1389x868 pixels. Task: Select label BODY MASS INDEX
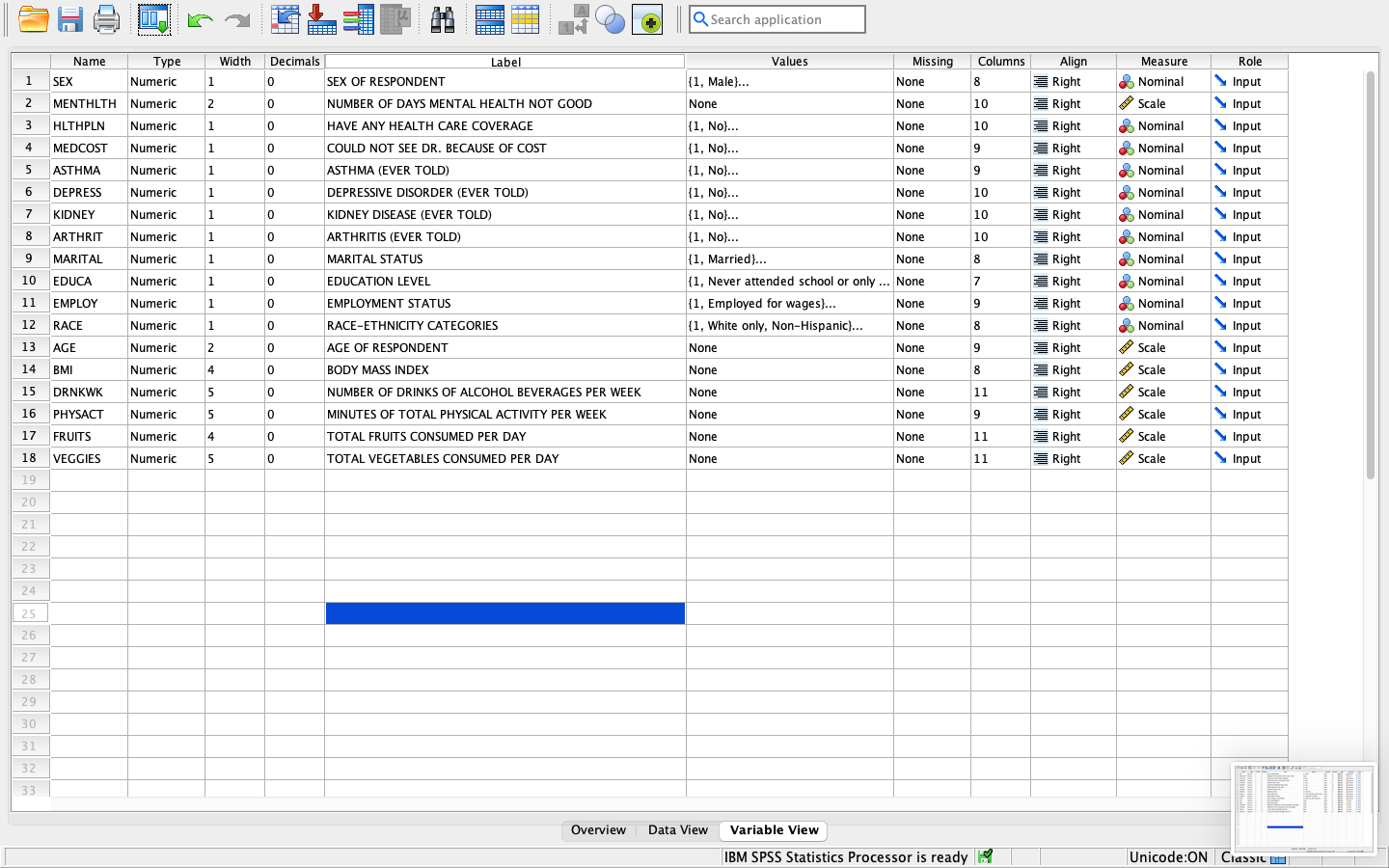pyautogui.click(x=378, y=370)
